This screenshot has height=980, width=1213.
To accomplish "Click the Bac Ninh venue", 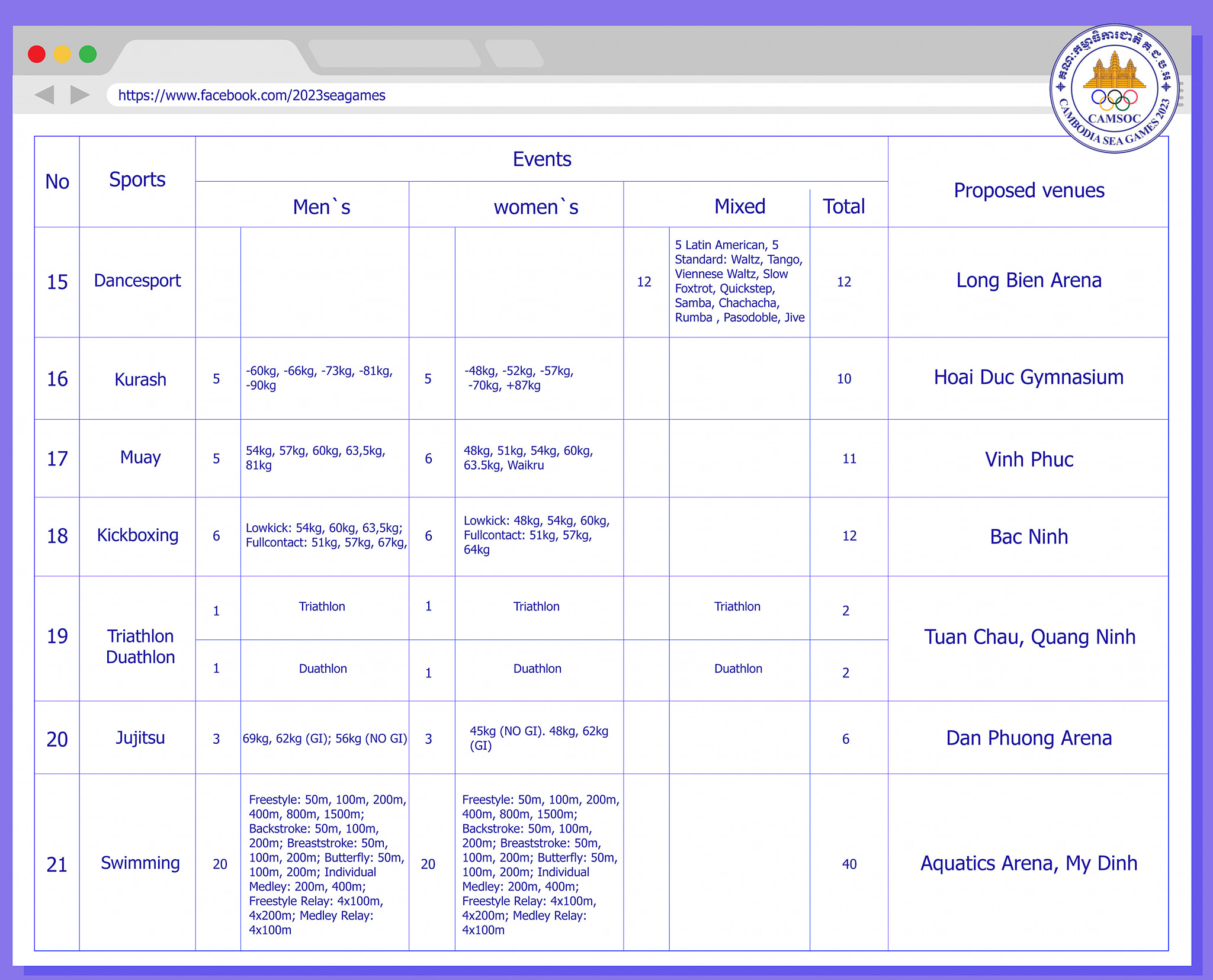I will tap(1029, 536).
